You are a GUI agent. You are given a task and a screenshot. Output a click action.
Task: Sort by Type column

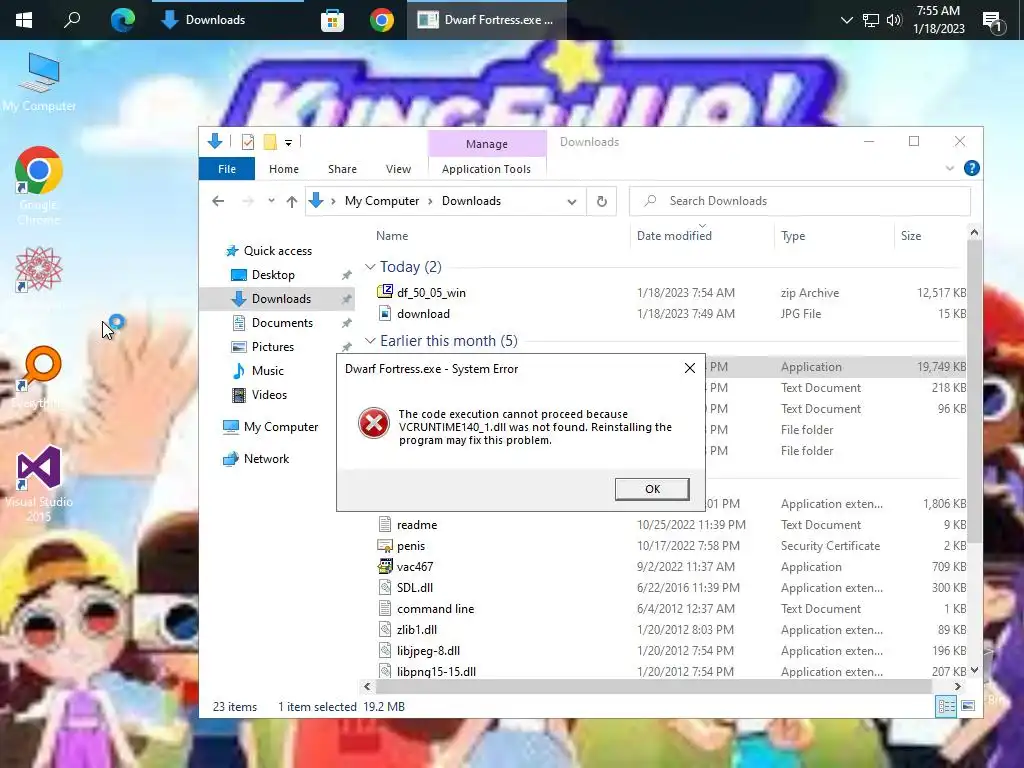pyautogui.click(x=793, y=236)
